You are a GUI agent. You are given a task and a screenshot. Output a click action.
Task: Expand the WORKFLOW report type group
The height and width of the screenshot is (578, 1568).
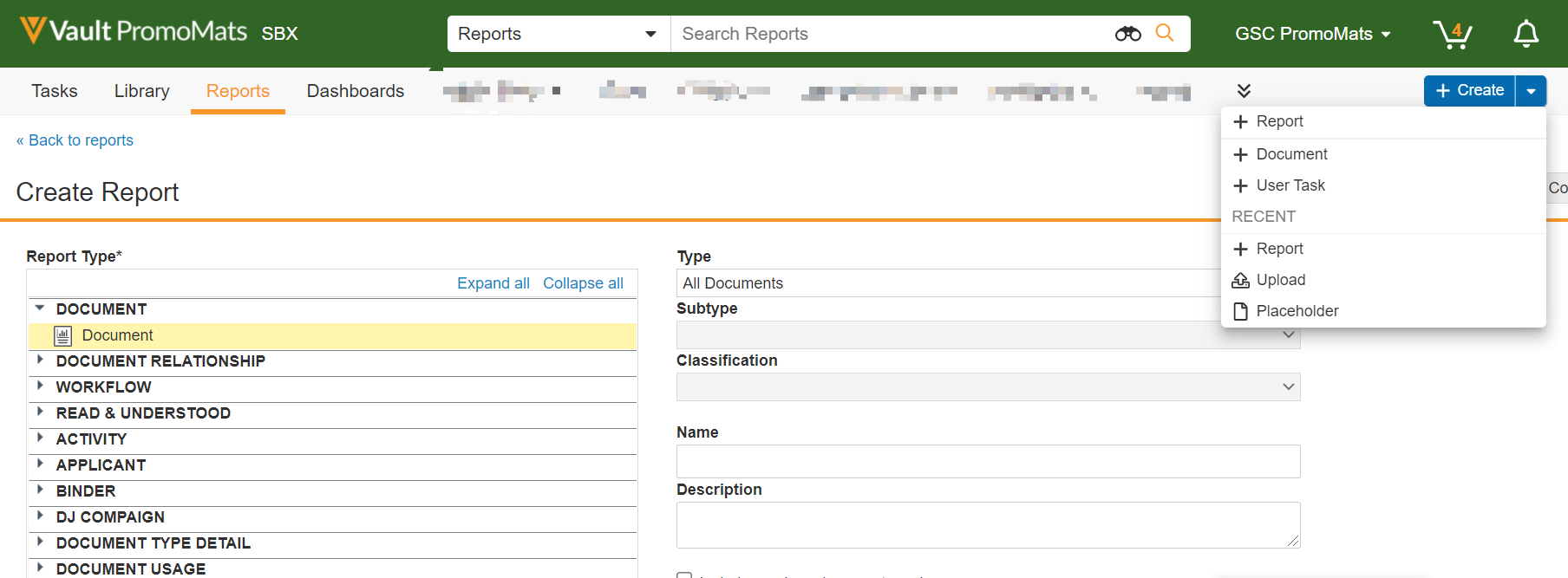(40, 386)
